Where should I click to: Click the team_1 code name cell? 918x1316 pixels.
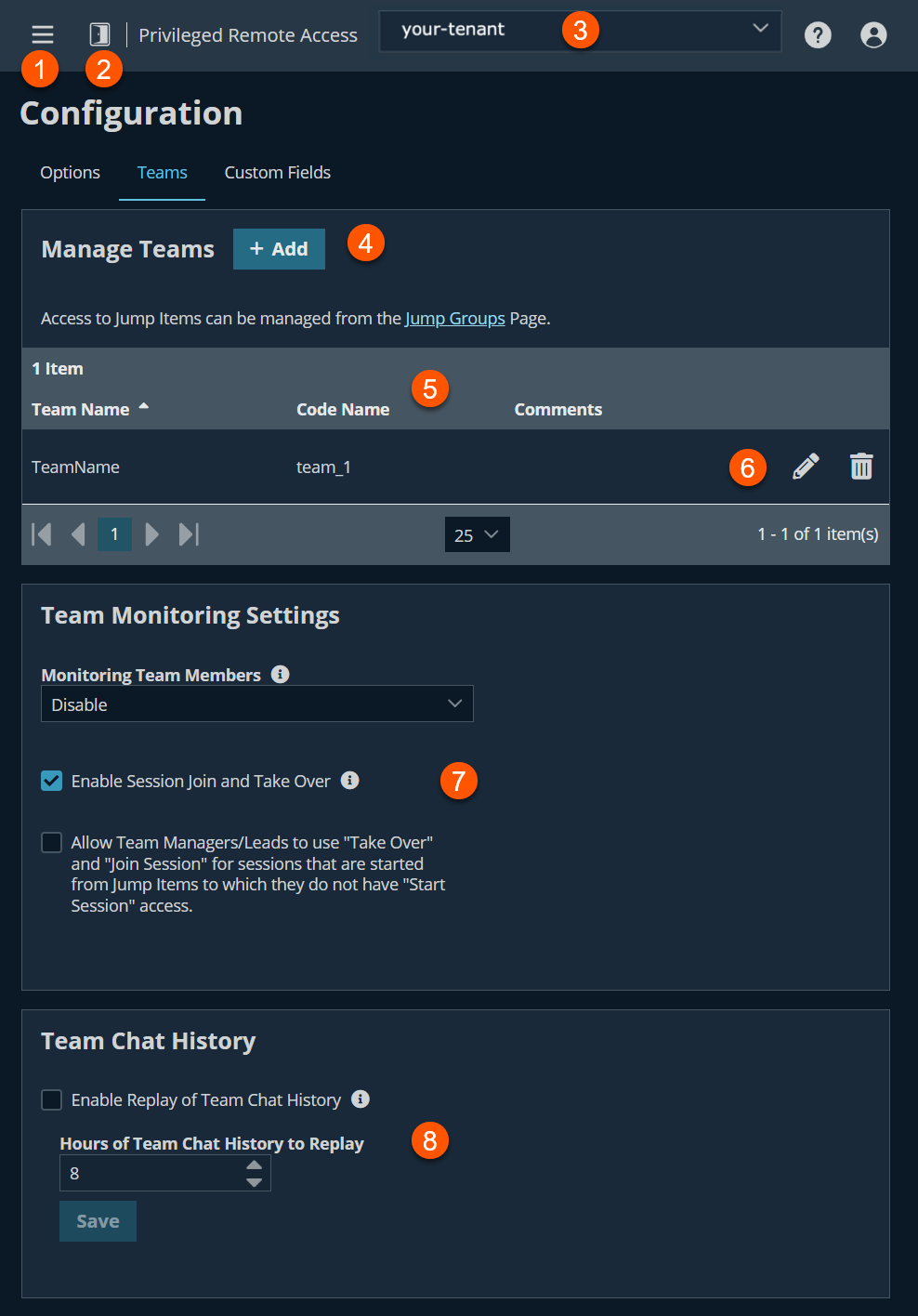[x=323, y=467]
